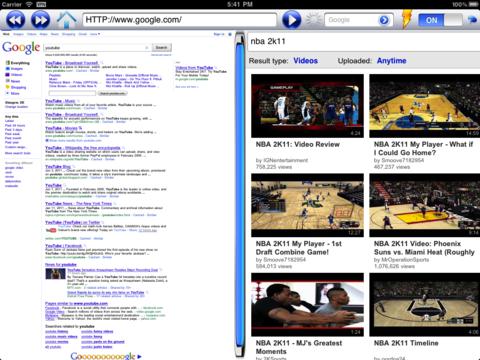Play the MJ's Greatest Moments video thumbnail

(x=307, y=304)
